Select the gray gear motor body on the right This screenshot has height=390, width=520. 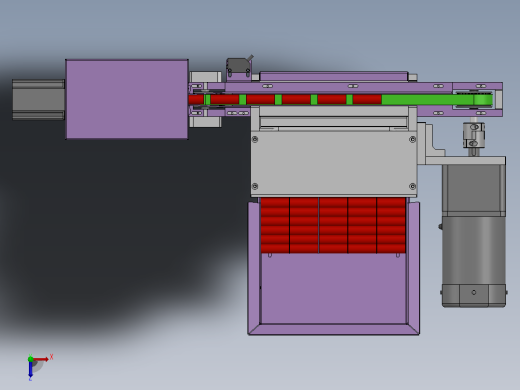(x=474, y=235)
